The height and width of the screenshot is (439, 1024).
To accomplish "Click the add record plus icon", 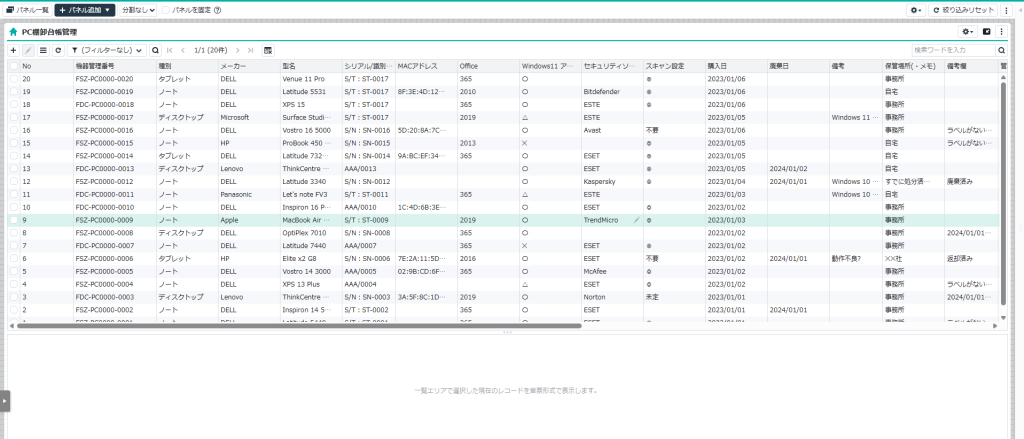I will pos(13,50).
